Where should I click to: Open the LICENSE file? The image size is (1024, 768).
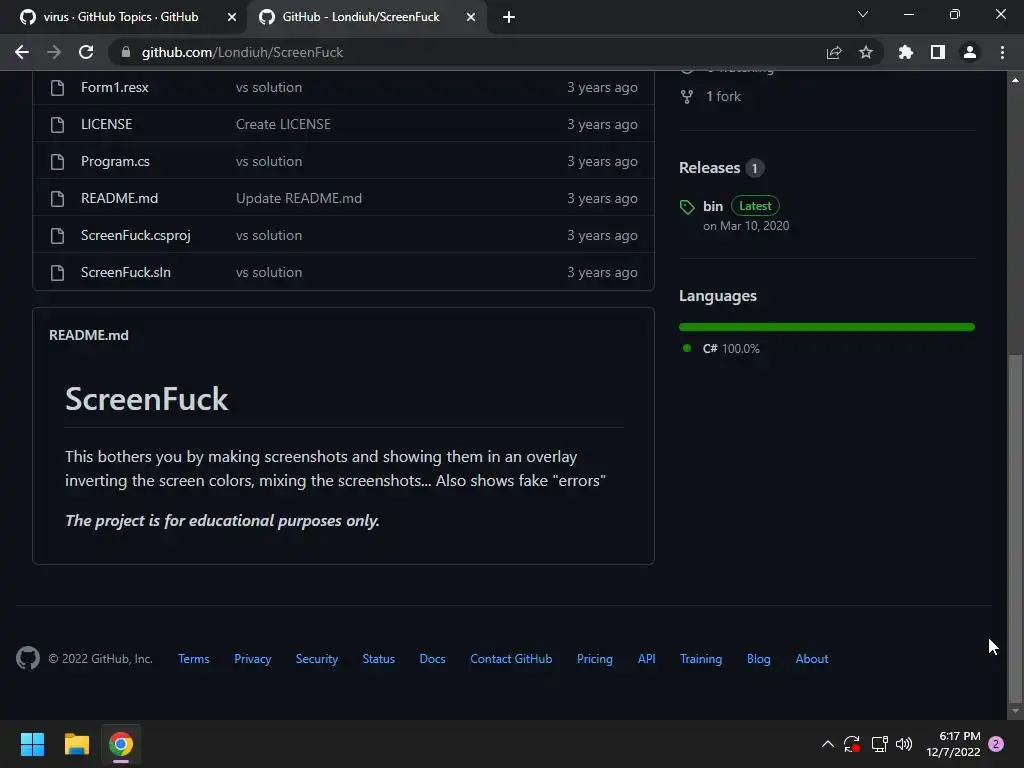[106, 124]
